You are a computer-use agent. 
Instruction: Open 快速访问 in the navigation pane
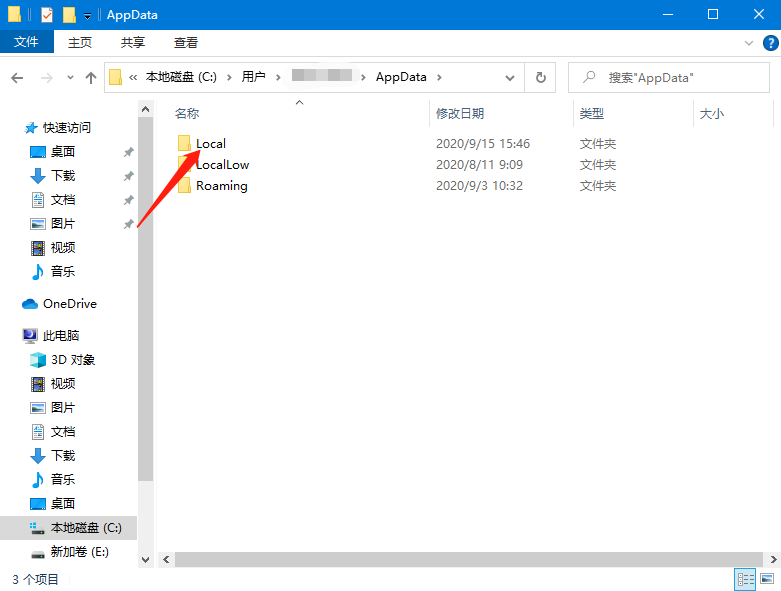[x=67, y=127]
